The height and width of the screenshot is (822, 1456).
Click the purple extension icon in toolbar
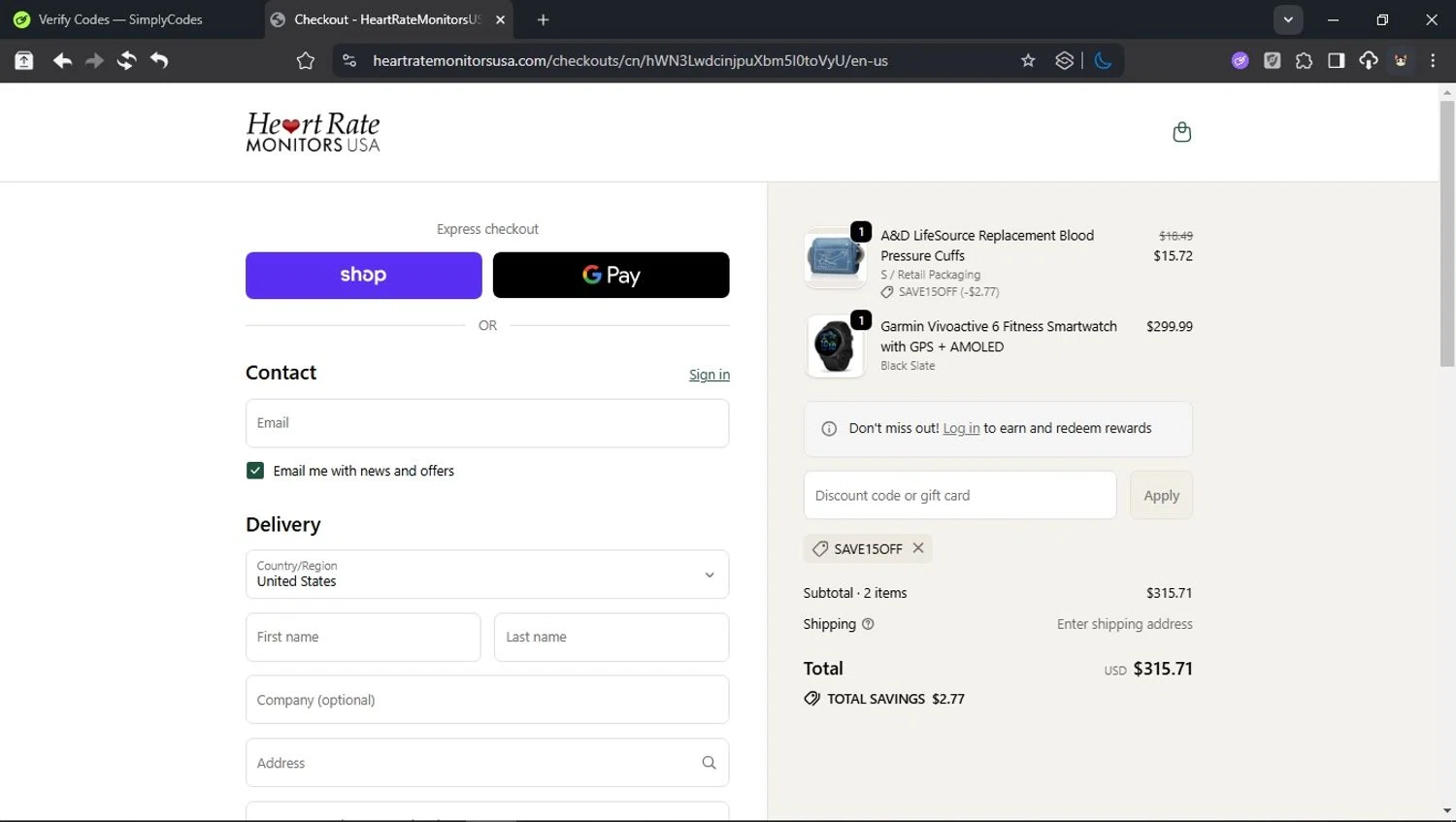pyautogui.click(x=1240, y=60)
